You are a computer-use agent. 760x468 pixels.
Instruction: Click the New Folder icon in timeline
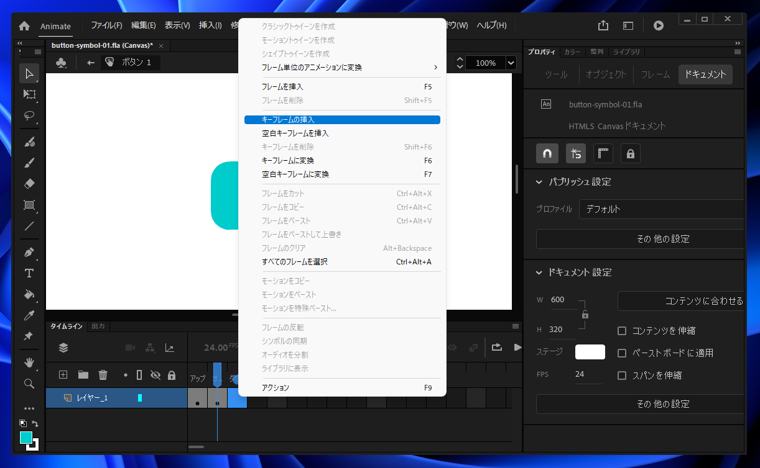83,374
